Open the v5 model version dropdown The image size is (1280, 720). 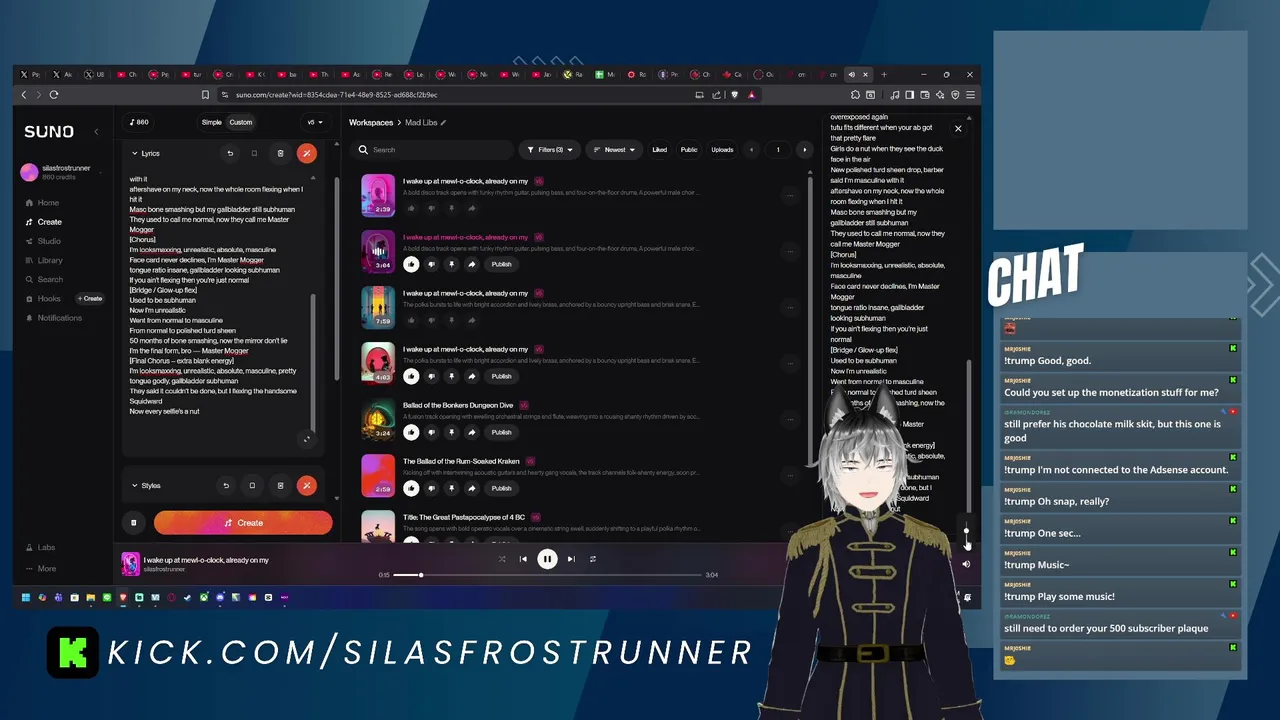pyautogui.click(x=314, y=122)
